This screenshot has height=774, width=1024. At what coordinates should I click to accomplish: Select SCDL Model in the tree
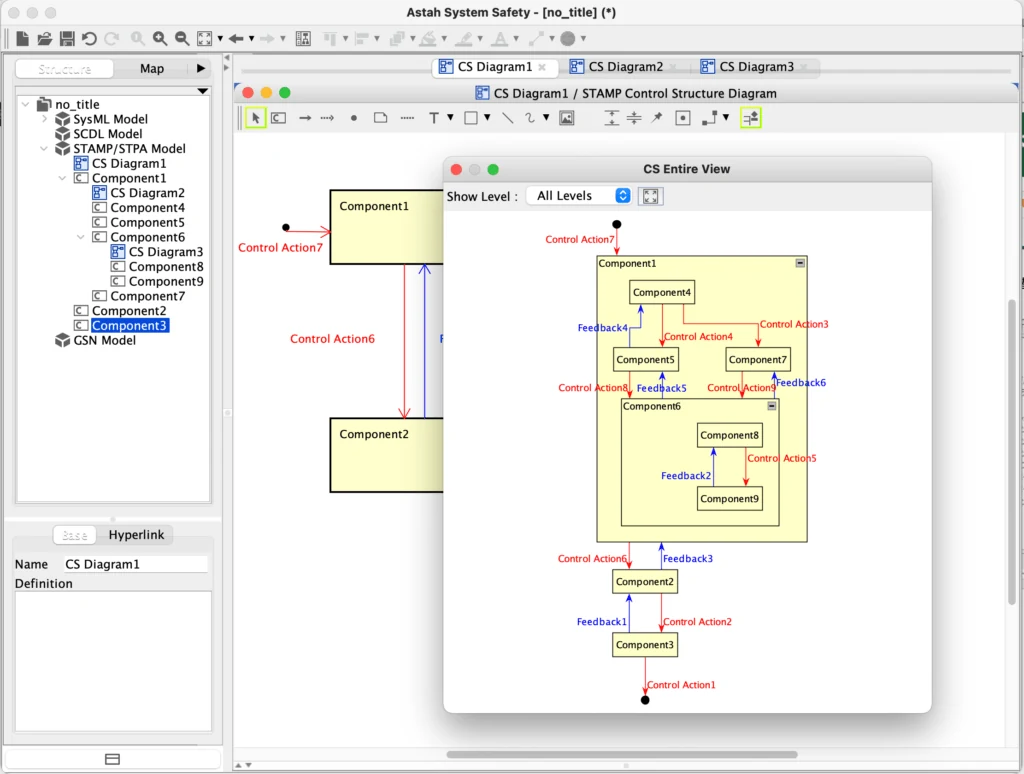coord(107,134)
